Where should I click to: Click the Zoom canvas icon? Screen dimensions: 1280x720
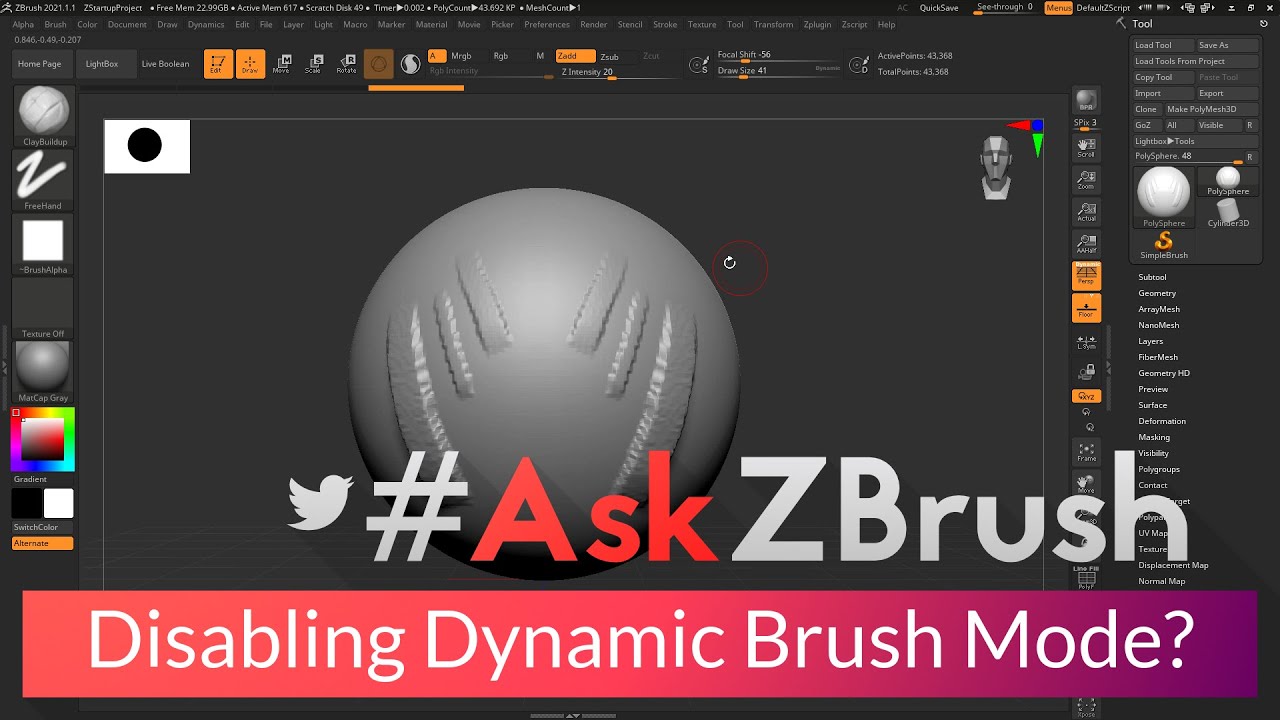pyautogui.click(x=1086, y=180)
